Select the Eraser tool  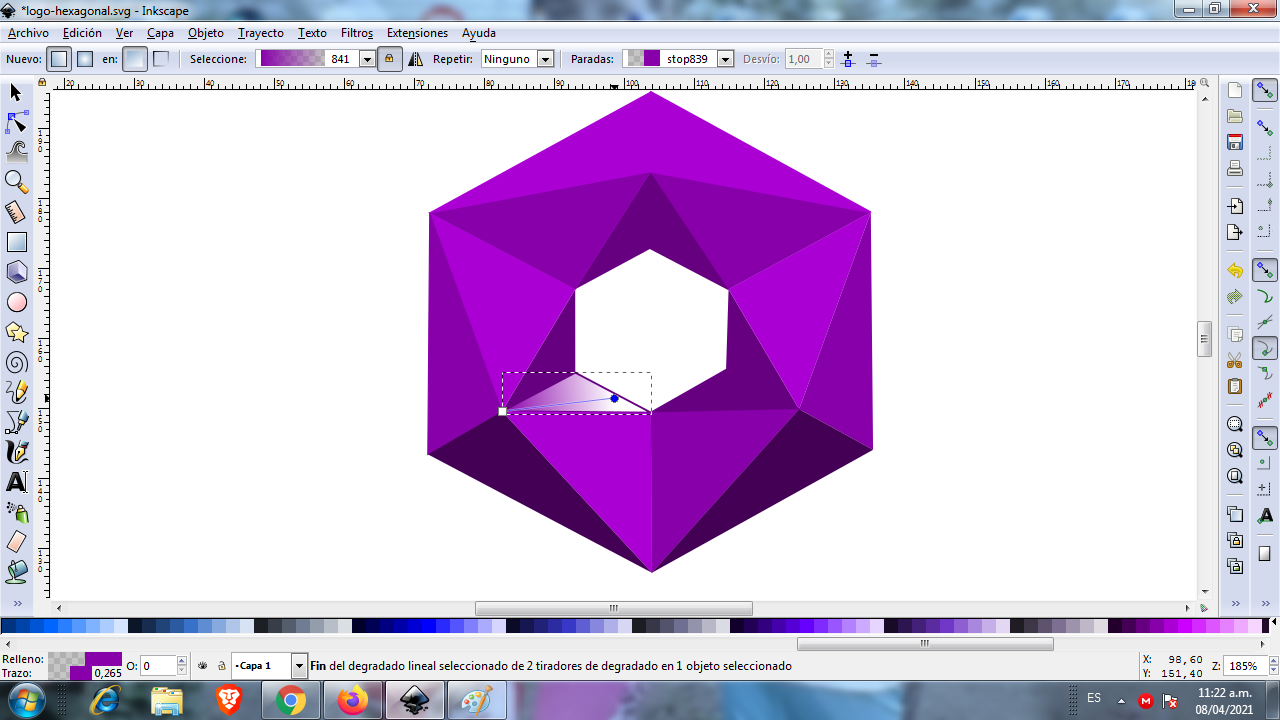point(16,542)
